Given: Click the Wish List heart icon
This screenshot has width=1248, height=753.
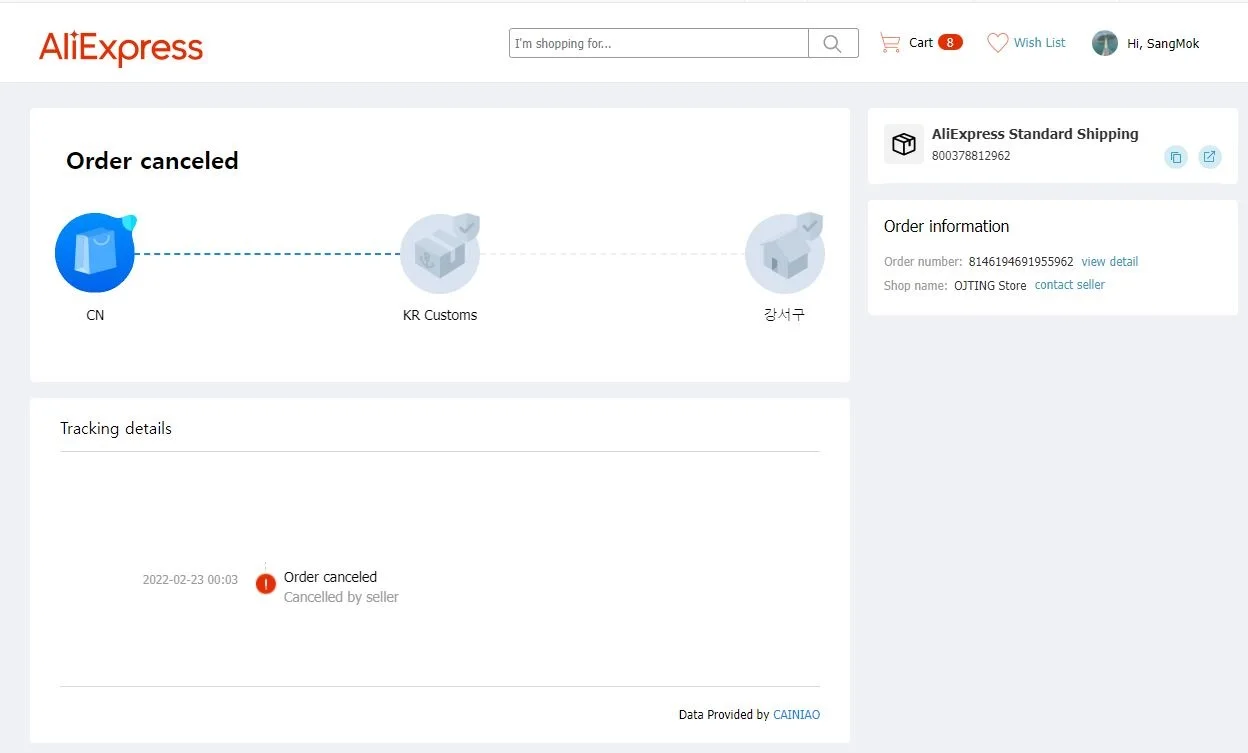Looking at the screenshot, I should (x=997, y=43).
